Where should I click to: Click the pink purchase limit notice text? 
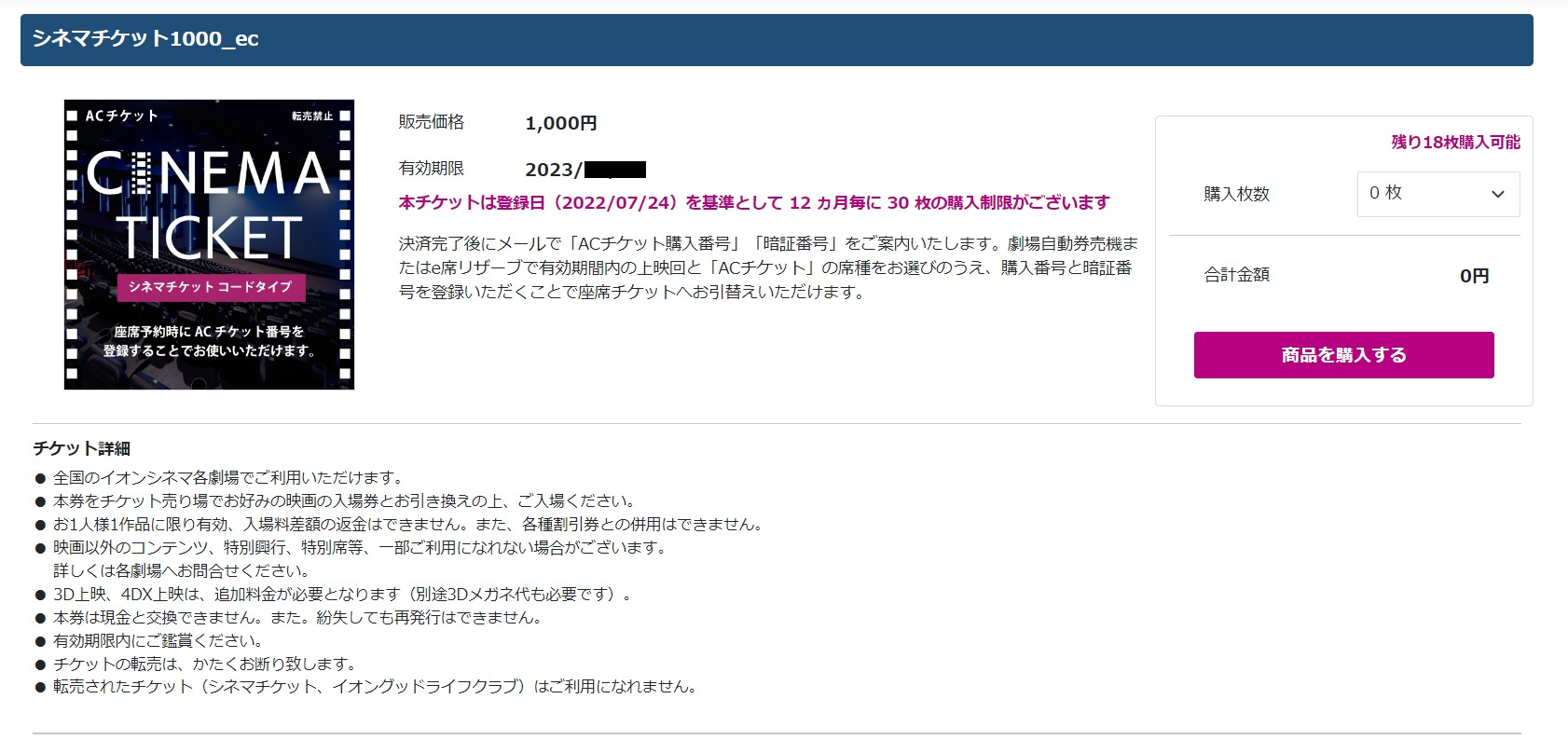754,202
